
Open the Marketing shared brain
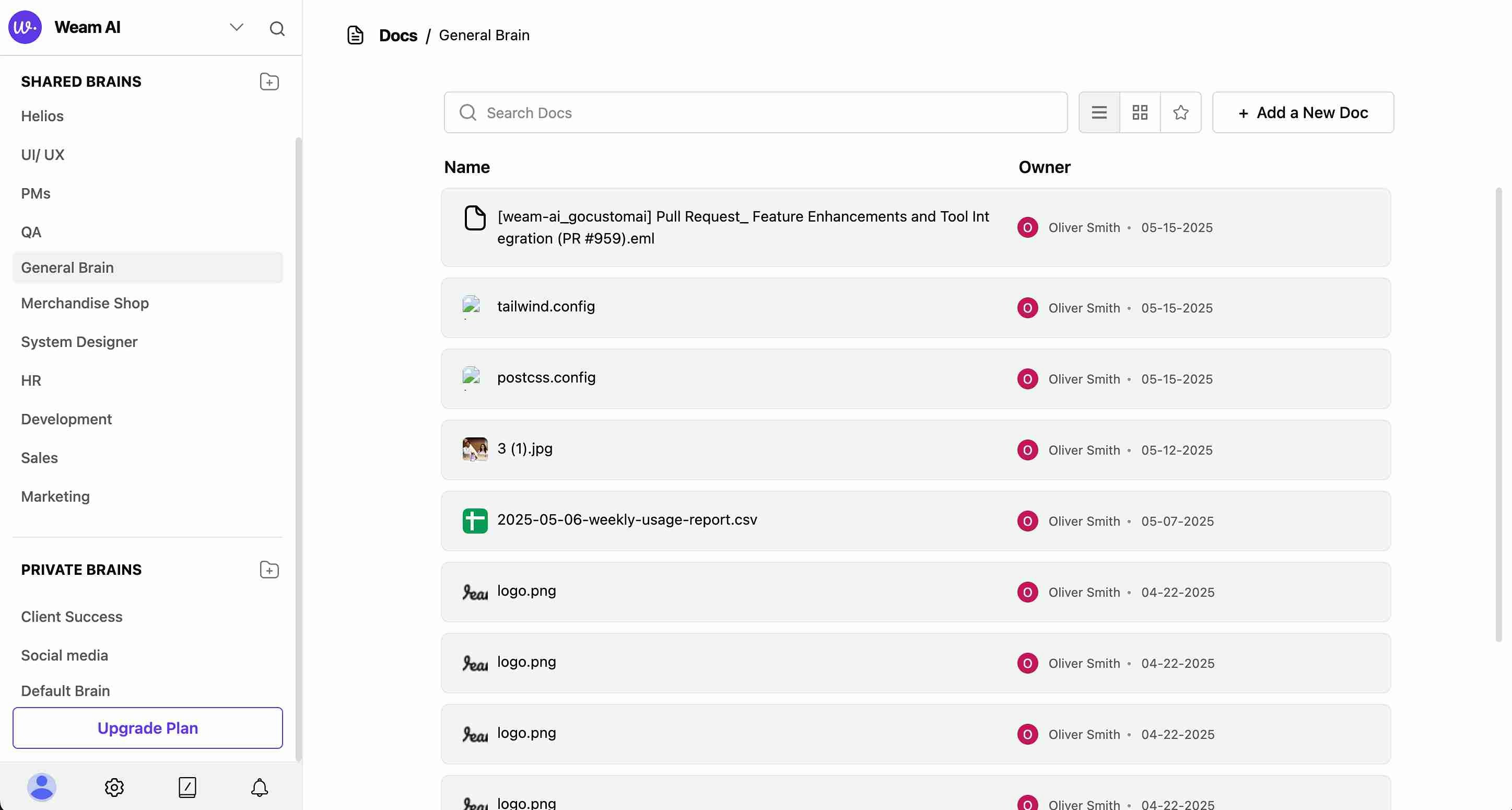pos(55,496)
